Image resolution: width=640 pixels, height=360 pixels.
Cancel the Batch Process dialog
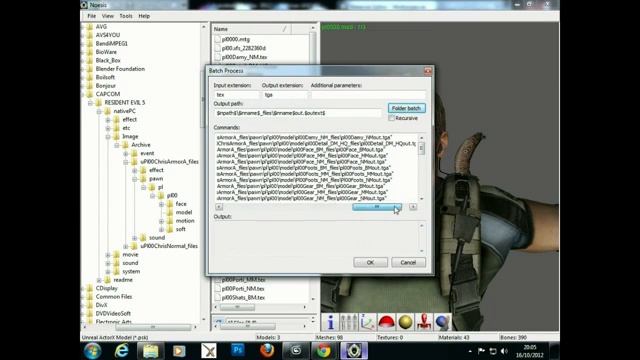coord(408,262)
